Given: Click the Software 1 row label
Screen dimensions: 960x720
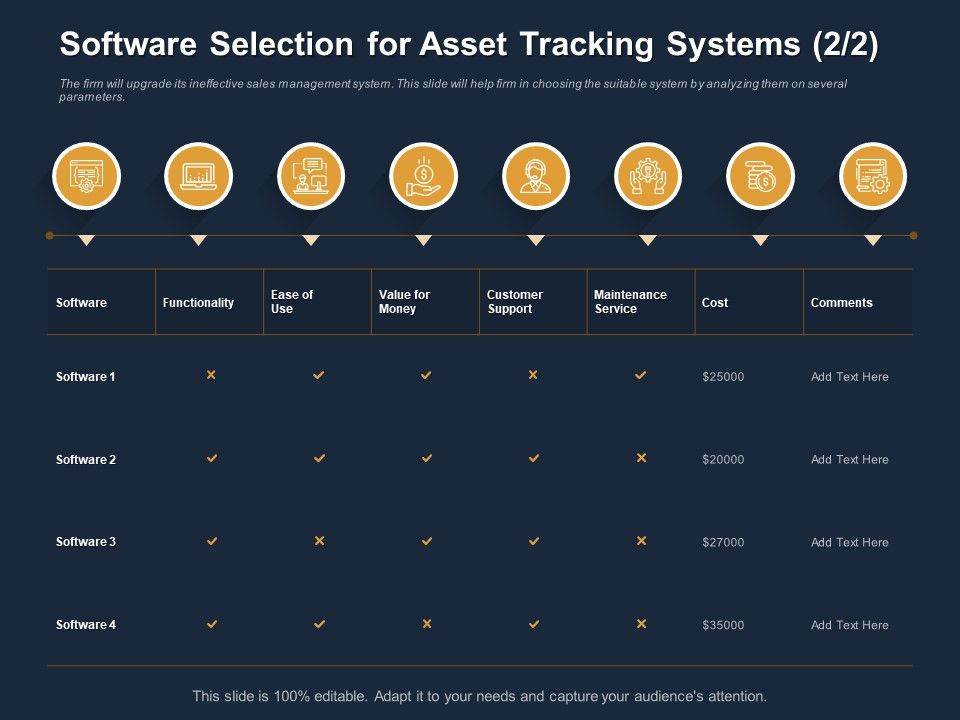Looking at the screenshot, I should point(86,377).
